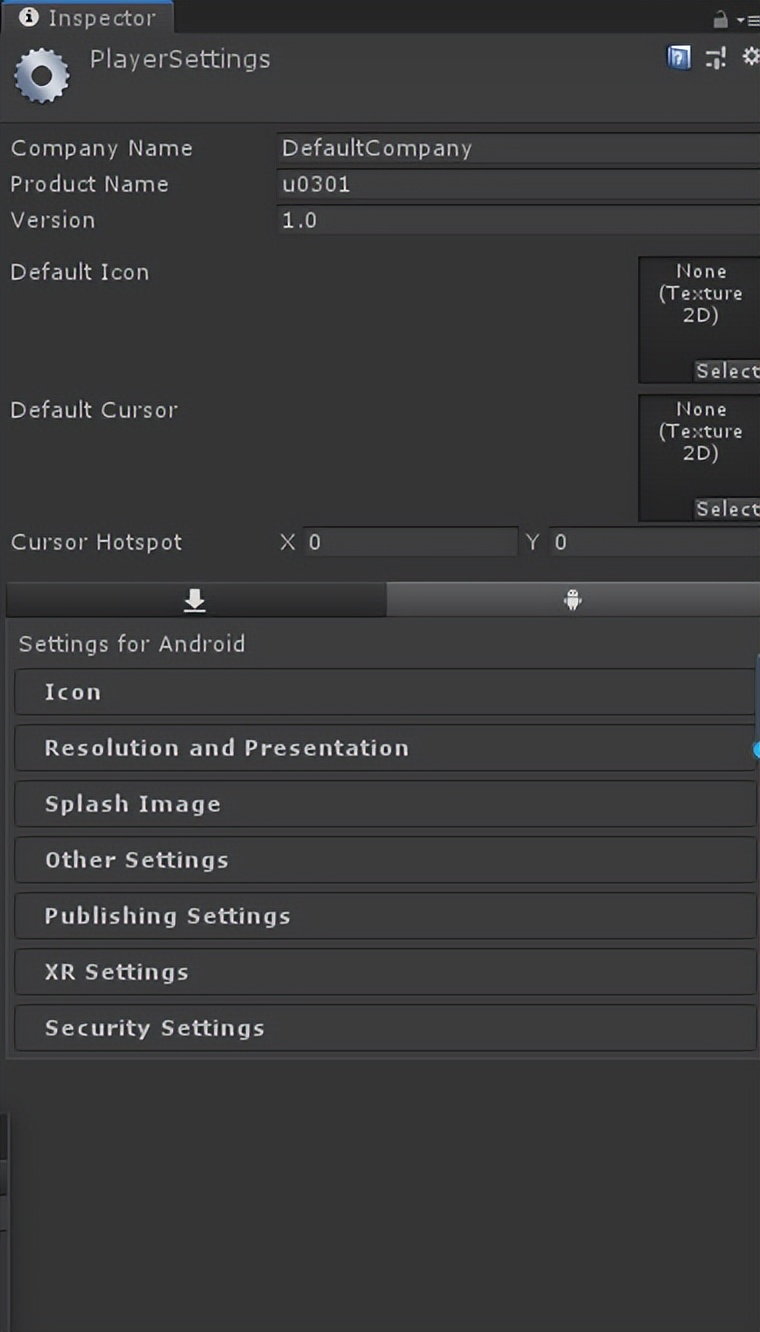Open the PlayerSettings help reference icon

(x=679, y=58)
